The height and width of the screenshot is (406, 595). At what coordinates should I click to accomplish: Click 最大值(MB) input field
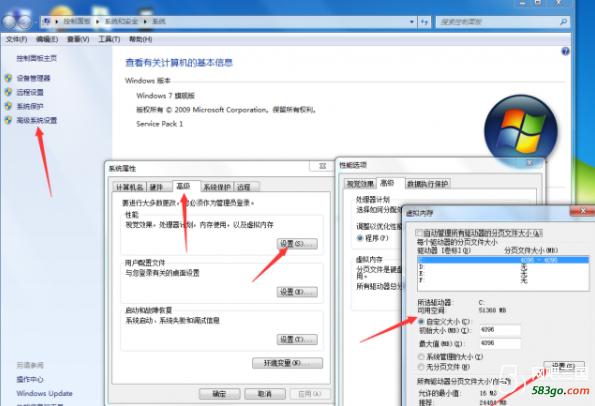(500, 343)
